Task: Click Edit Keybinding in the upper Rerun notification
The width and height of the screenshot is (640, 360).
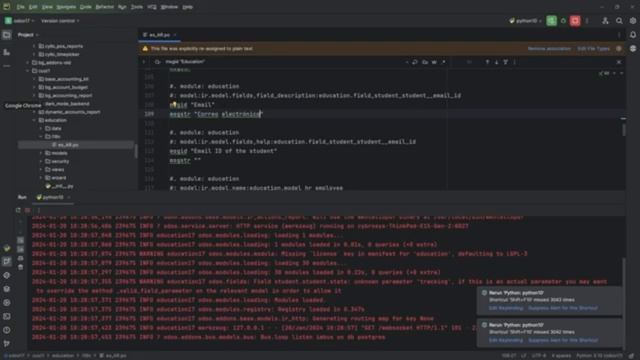Action: (x=506, y=308)
